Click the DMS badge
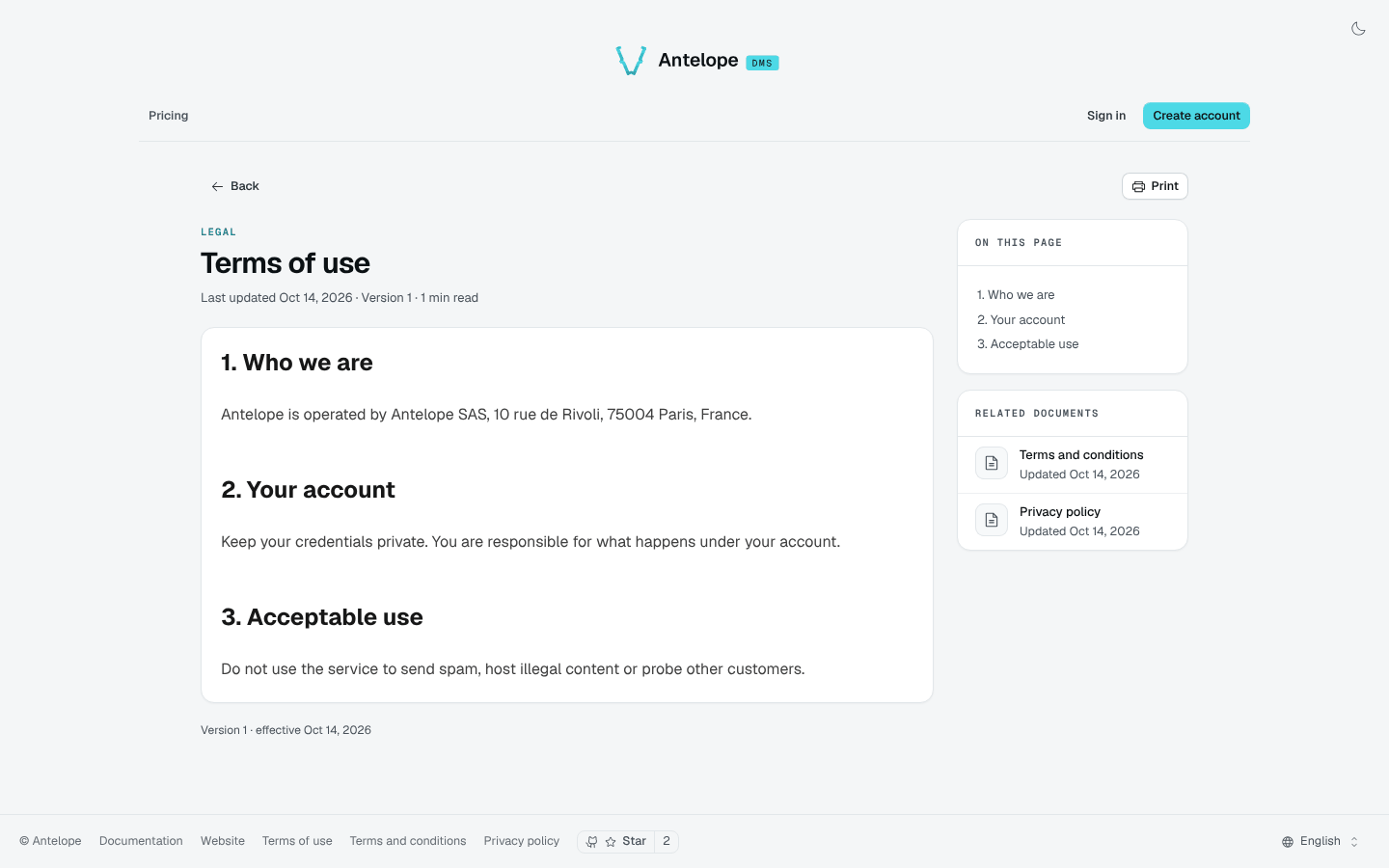1389x868 pixels. coord(762,63)
